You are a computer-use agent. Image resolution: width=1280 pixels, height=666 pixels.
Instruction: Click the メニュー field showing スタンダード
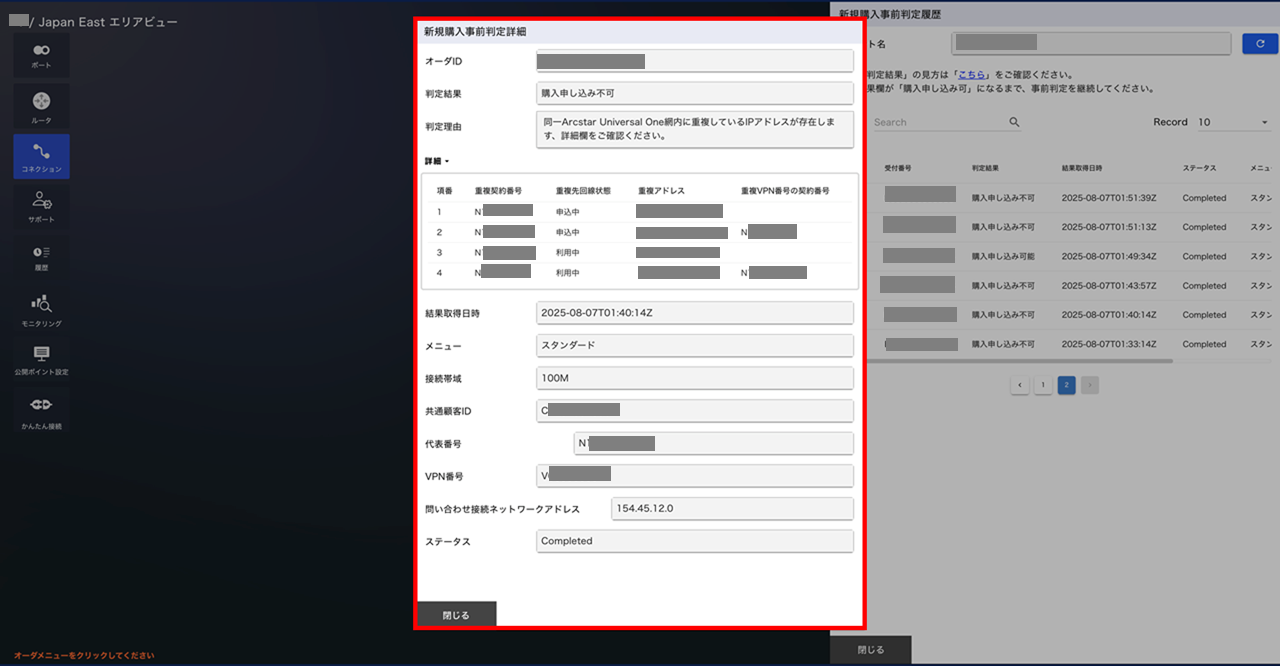coord(695,345)
